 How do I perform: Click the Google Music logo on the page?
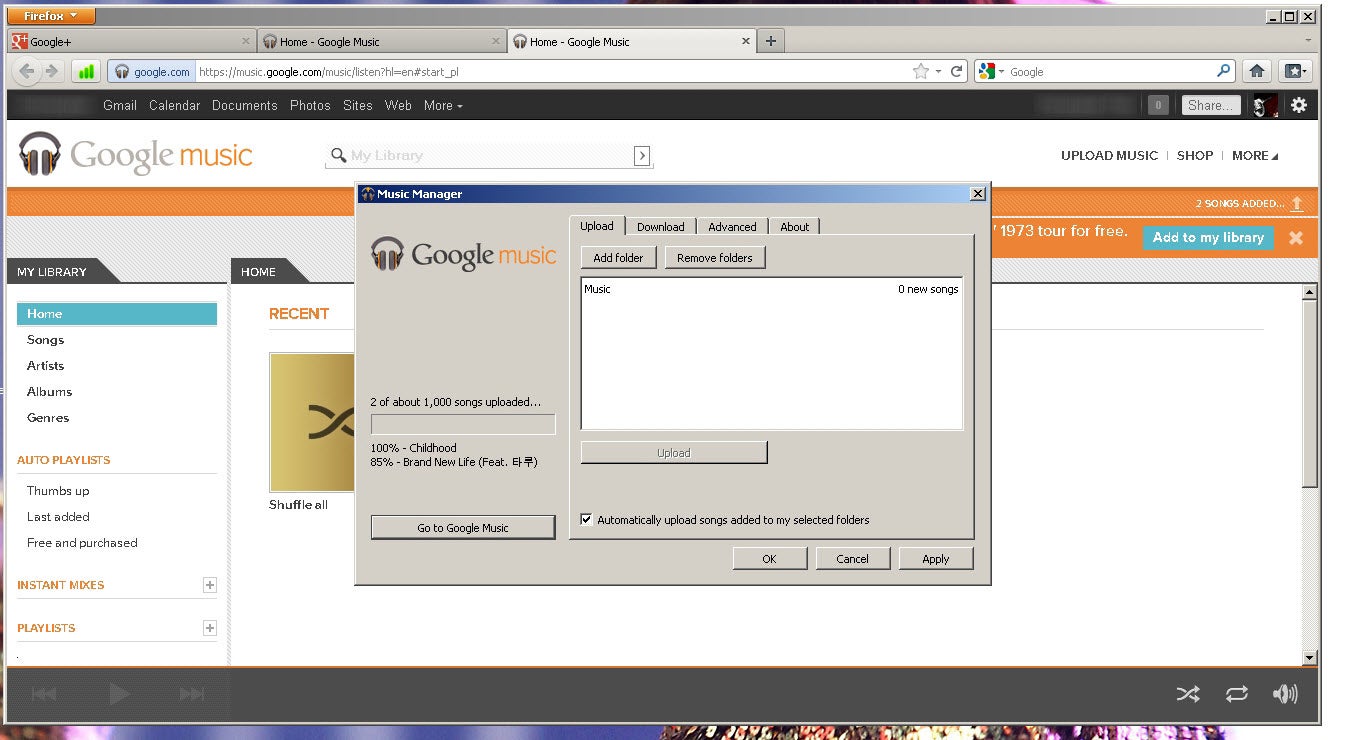[x=136, y=155]
